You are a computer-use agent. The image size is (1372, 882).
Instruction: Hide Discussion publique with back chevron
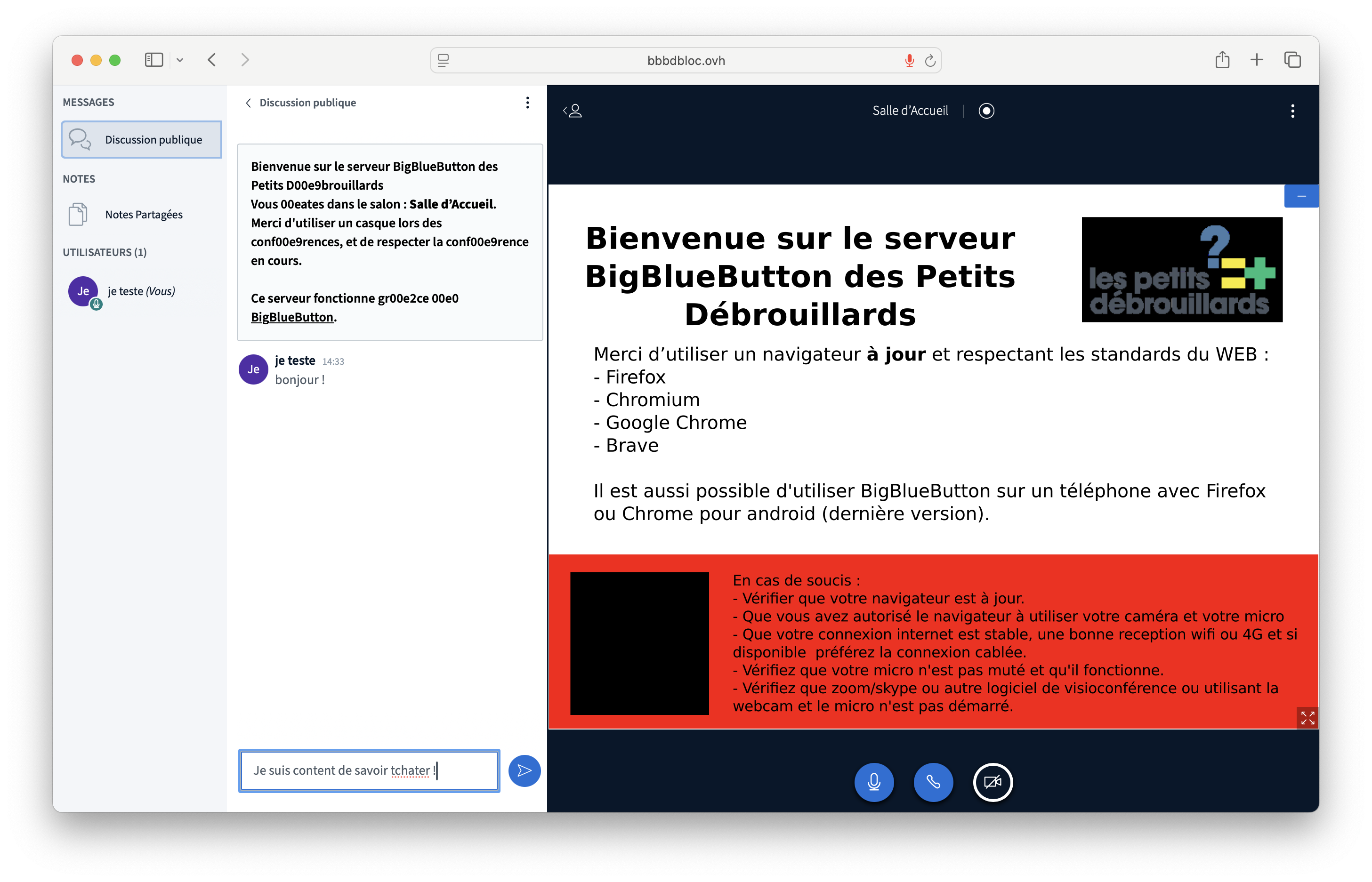click(249, 103)
